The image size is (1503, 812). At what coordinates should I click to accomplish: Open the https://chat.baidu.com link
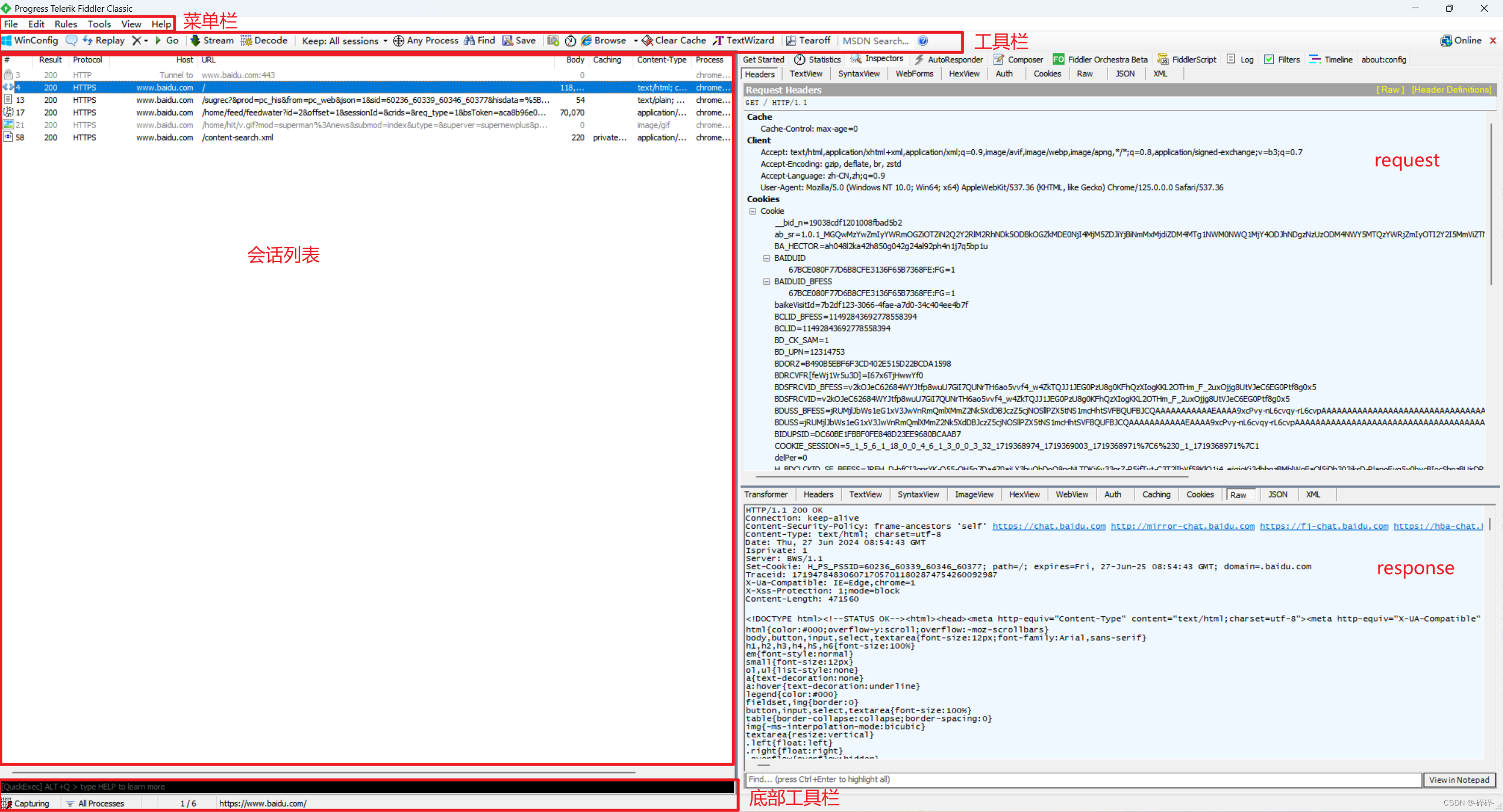pyautogui.click(x=1049, y=526)
